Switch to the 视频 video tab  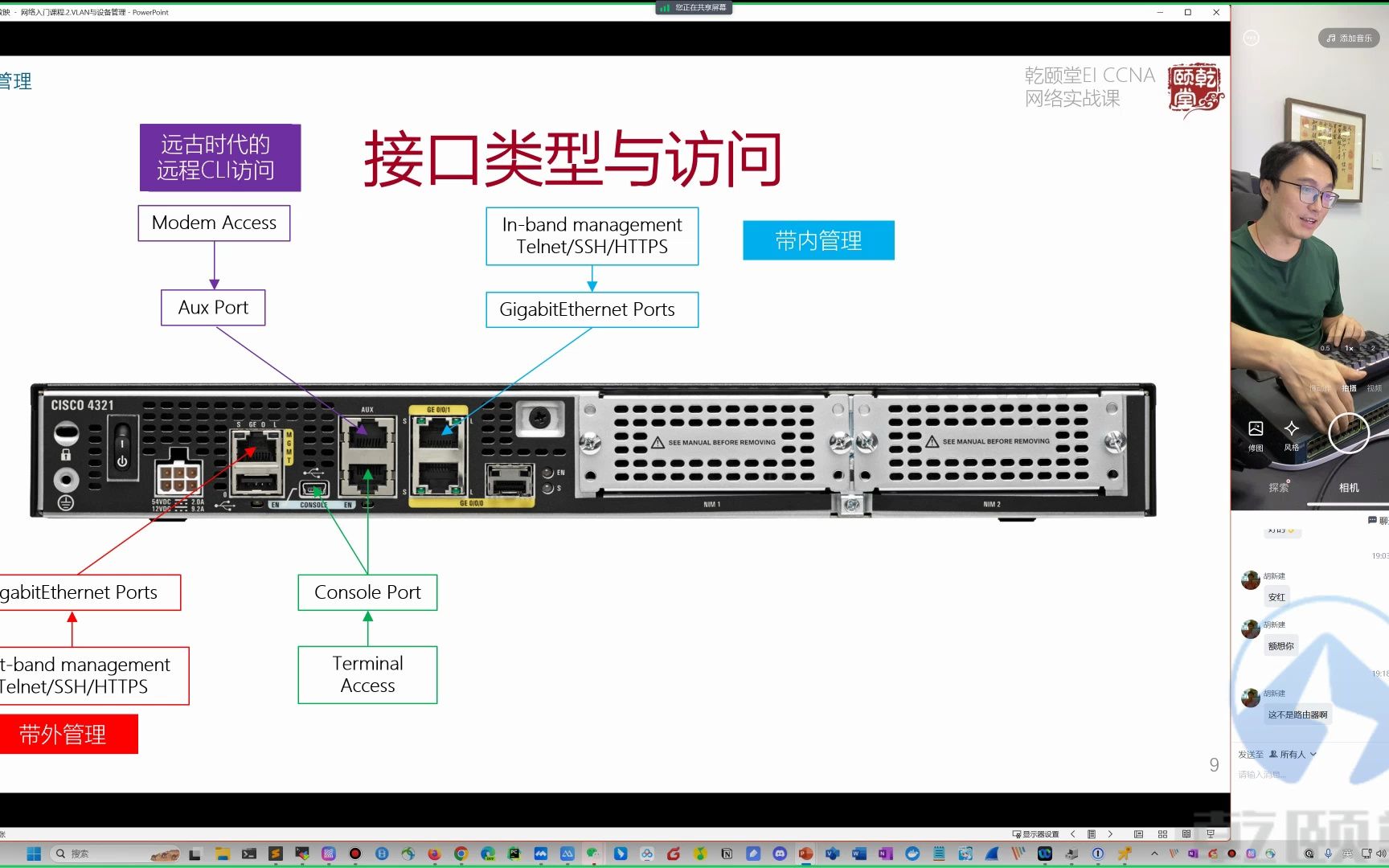(x=1375, y=388)
